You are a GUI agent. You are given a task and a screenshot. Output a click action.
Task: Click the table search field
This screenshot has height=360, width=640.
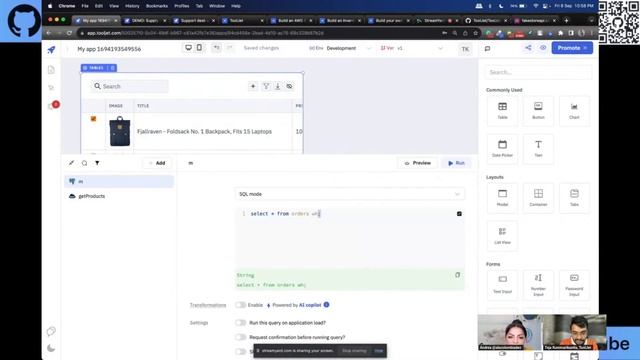click(x=130, y=86)
